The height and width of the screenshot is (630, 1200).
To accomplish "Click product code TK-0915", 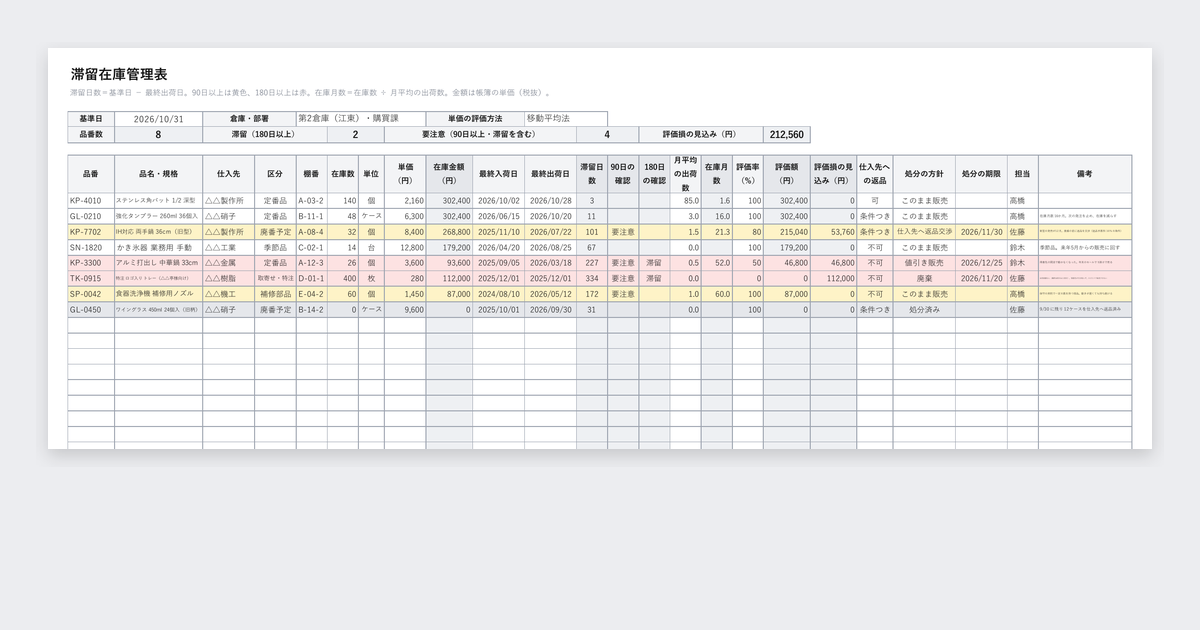I will point(91,278).
